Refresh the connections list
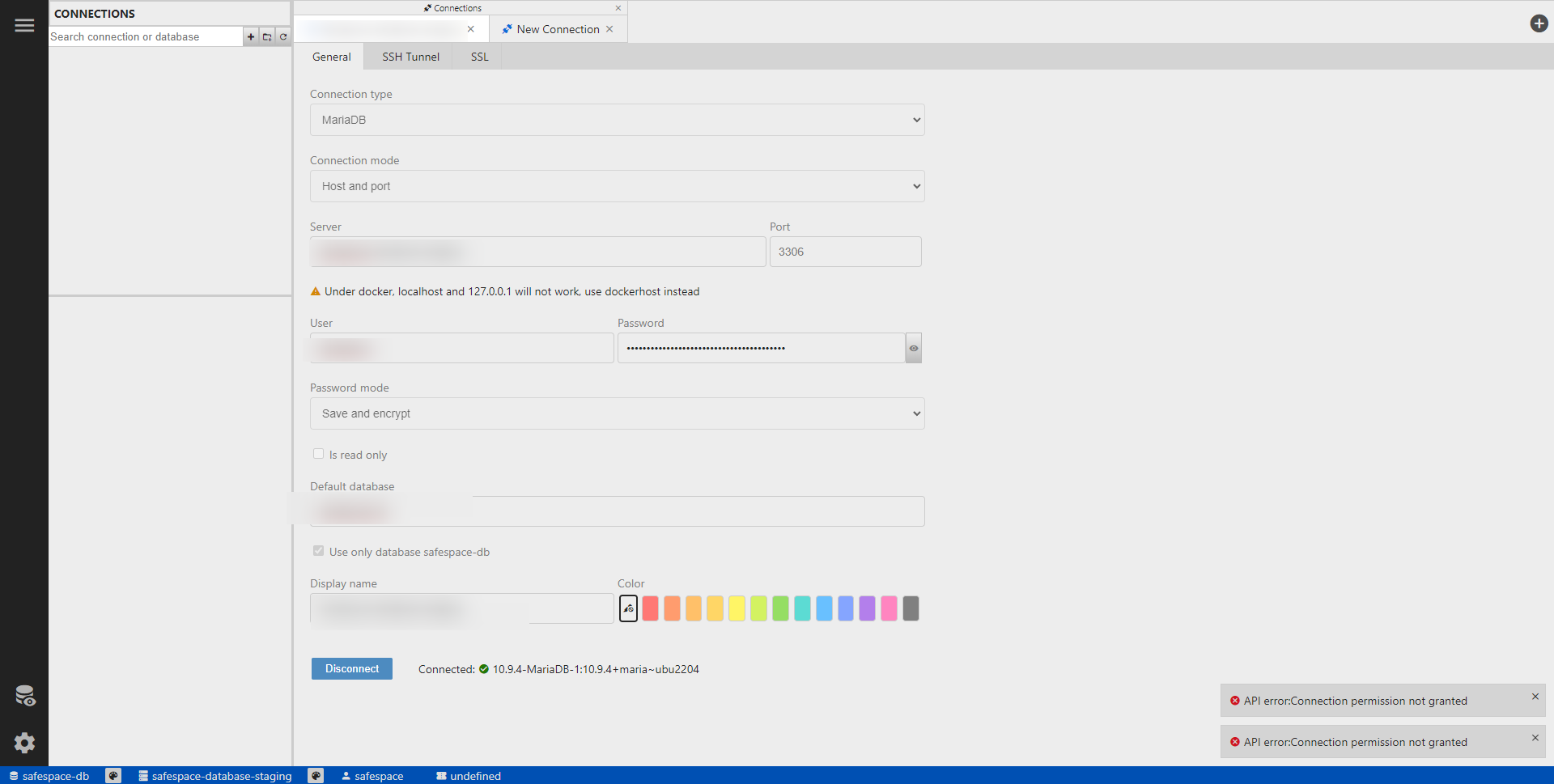The image size is (1554, 784). (283, 36)
